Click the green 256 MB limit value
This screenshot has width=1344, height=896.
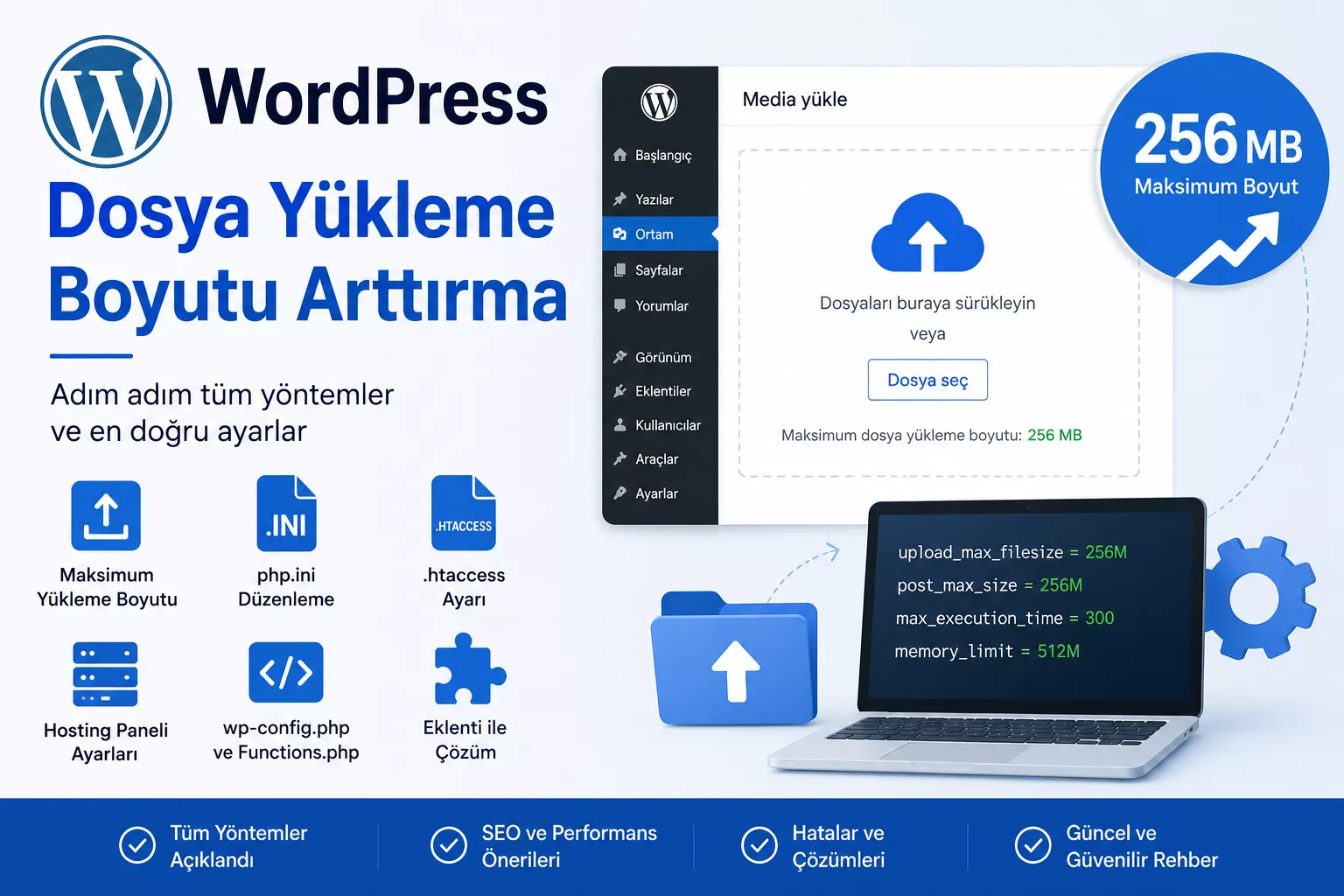[1054, 435]
